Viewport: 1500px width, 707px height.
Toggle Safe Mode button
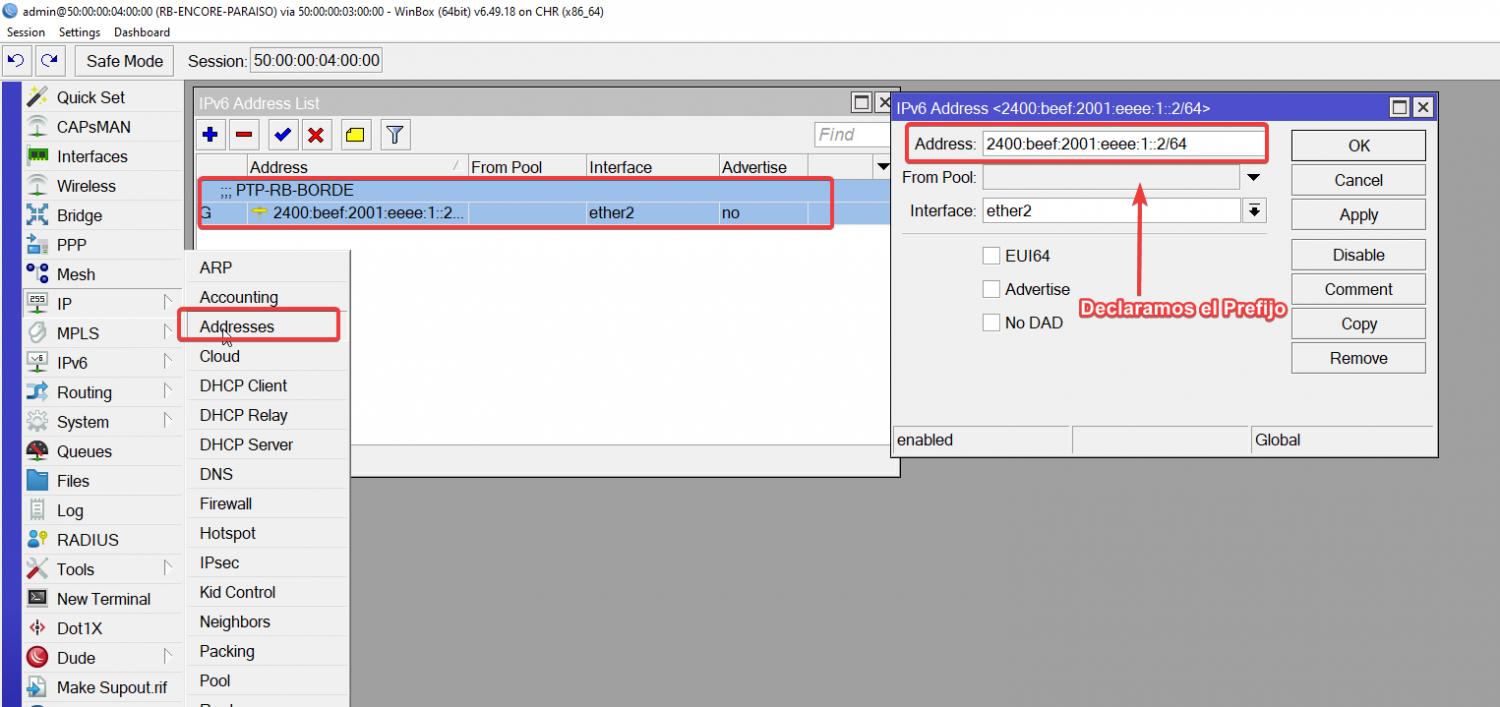click(124, 61)
